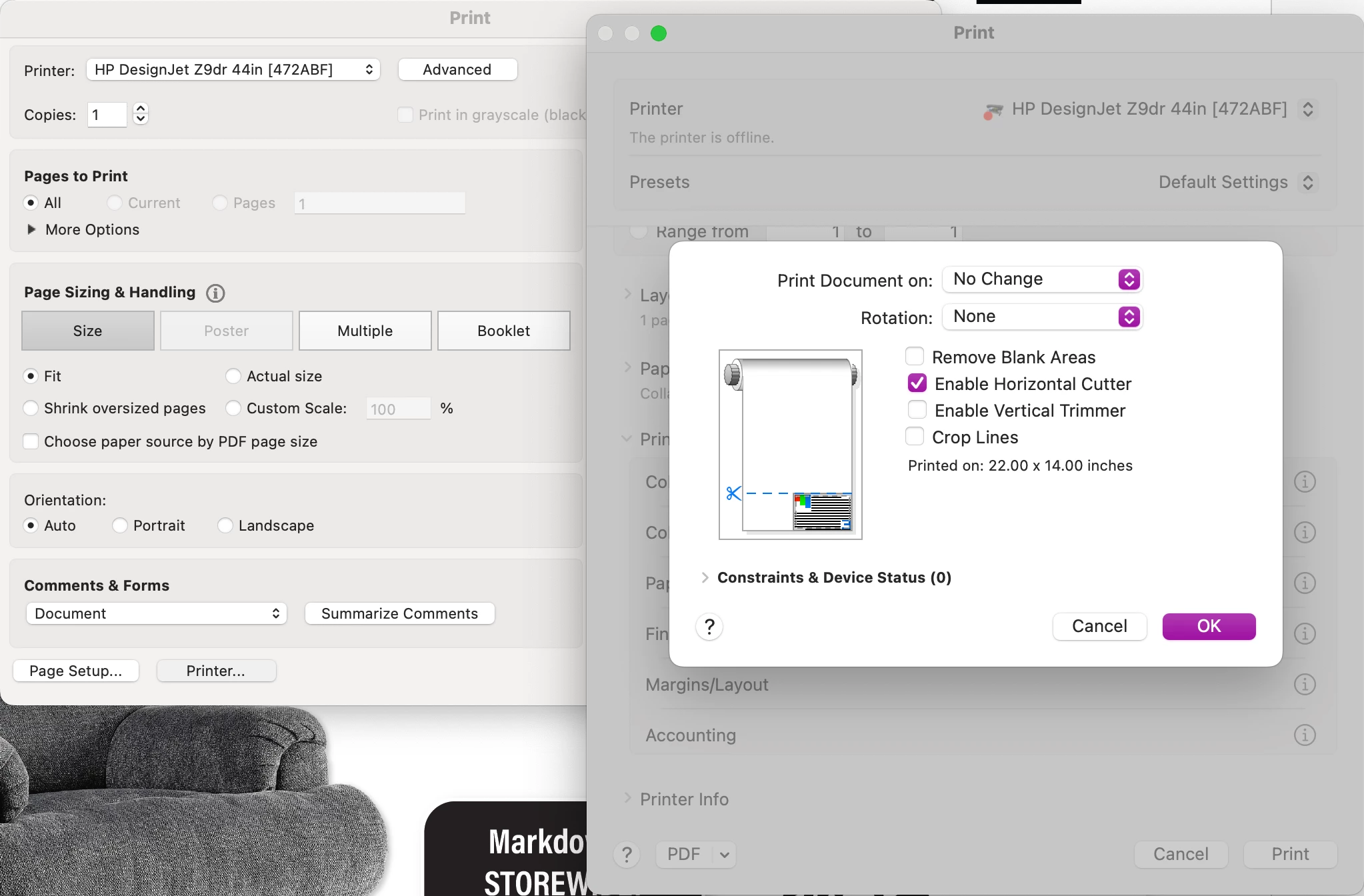This screenshot has height=896, width=1364.
Task: Click the roll paper preview thumbnail
Action: 791,444
